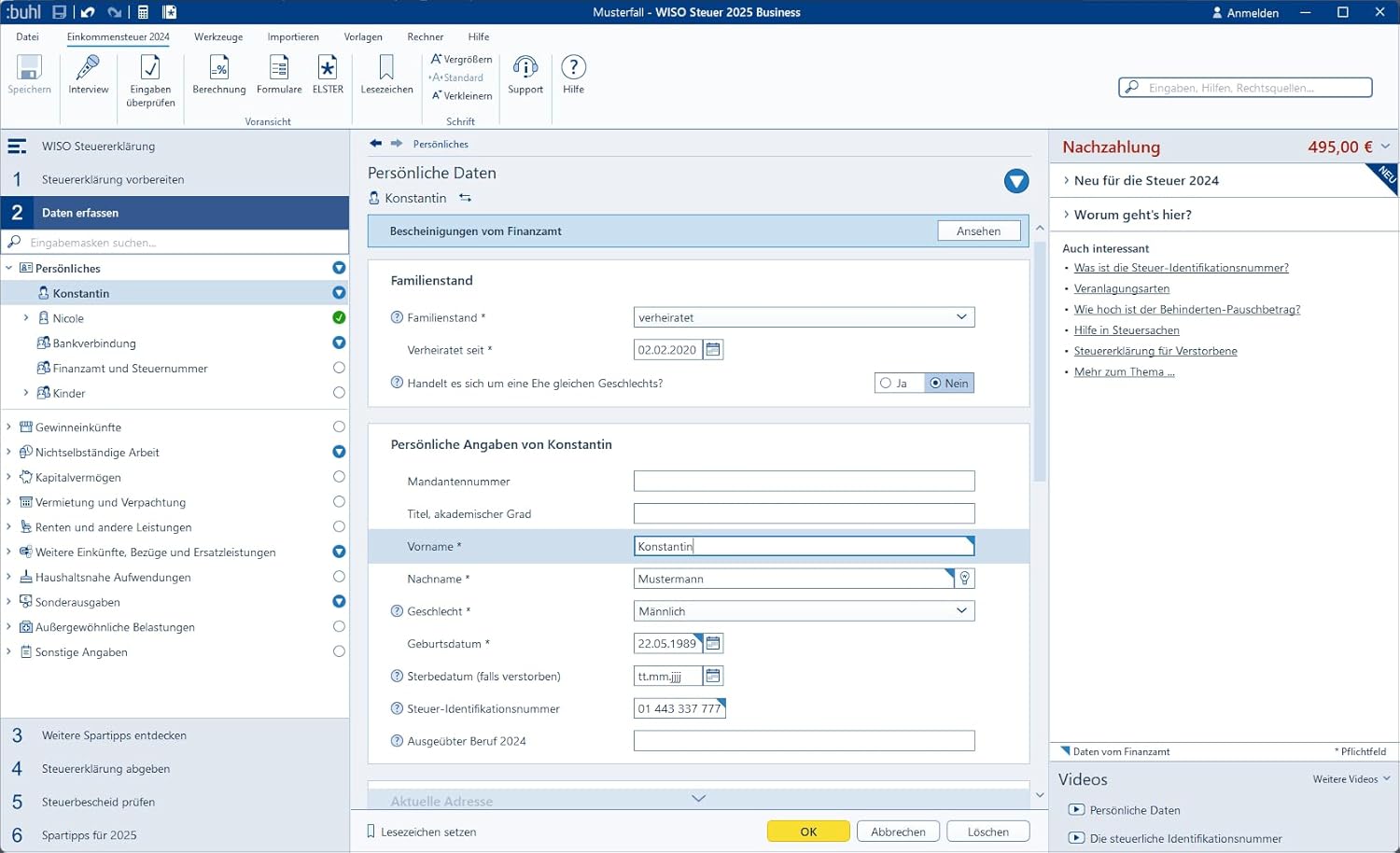This screenshot has height=853, width=1400.
Task: Expand the Kinder tree node
Action: [x=26, y=393]
